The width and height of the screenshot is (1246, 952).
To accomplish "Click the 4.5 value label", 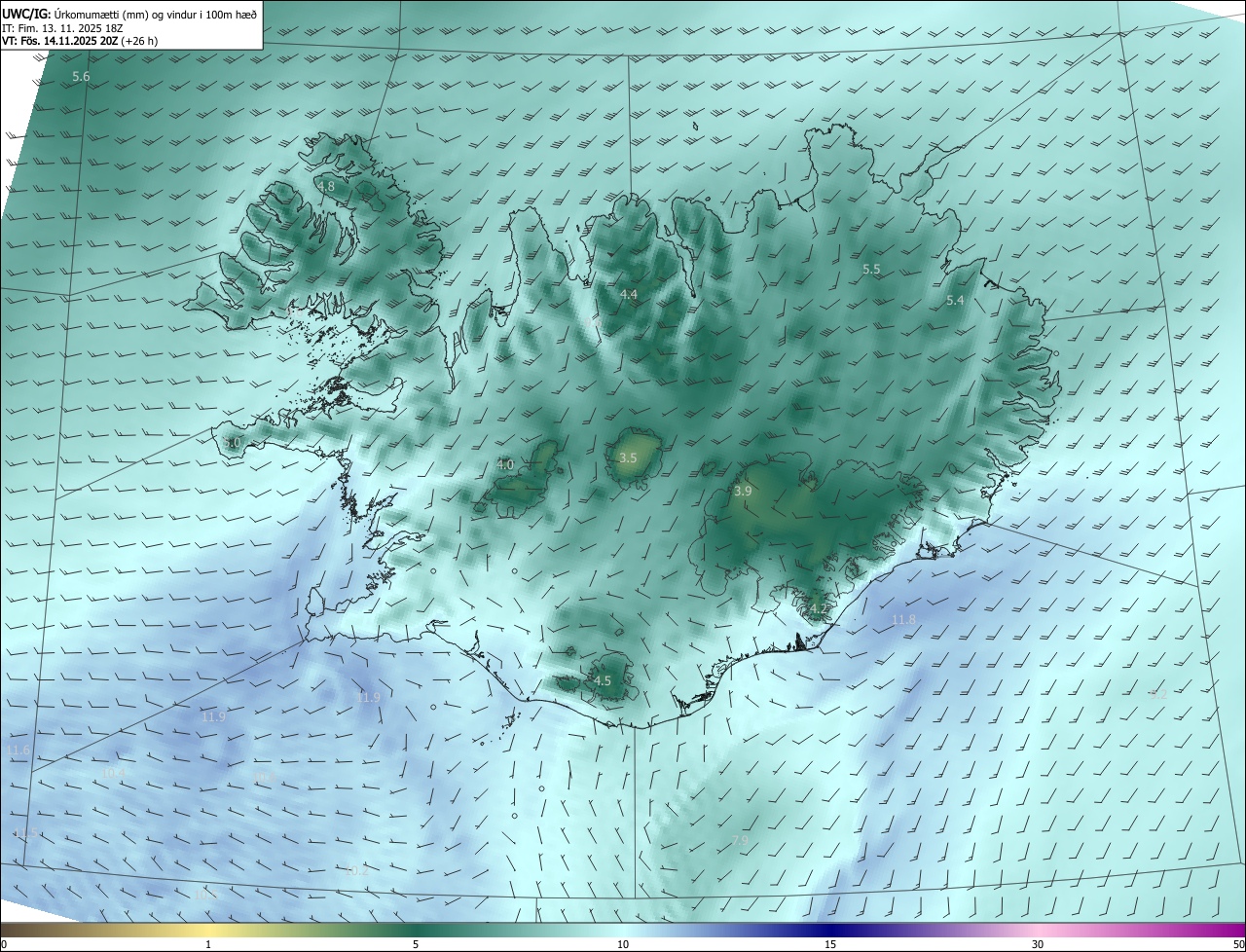I will 603,681.
